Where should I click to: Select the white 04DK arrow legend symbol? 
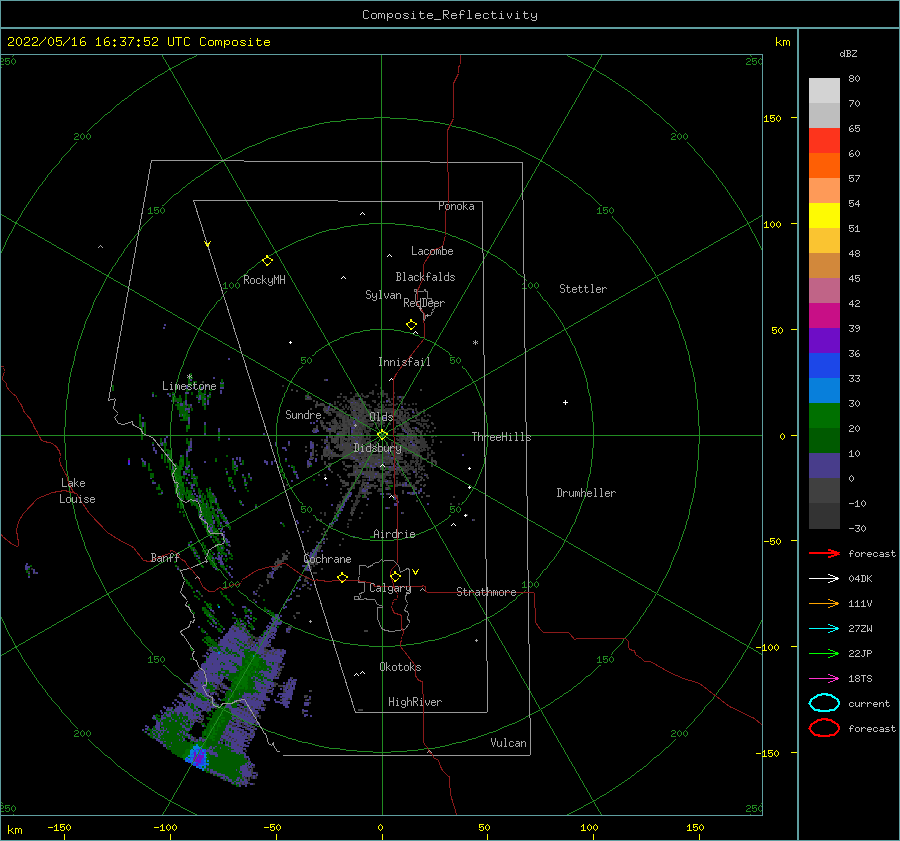(x=824, y=579)
